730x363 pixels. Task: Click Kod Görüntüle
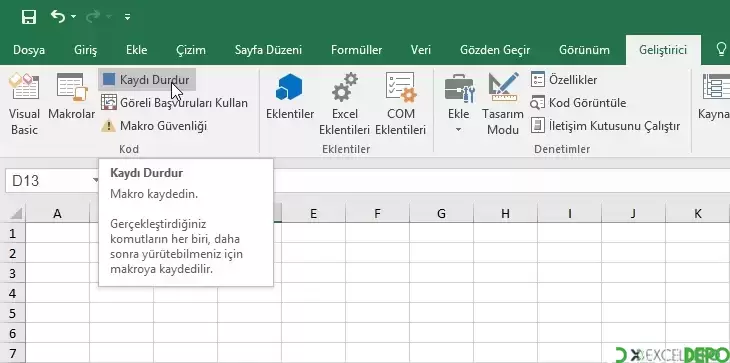click(579, 103)
